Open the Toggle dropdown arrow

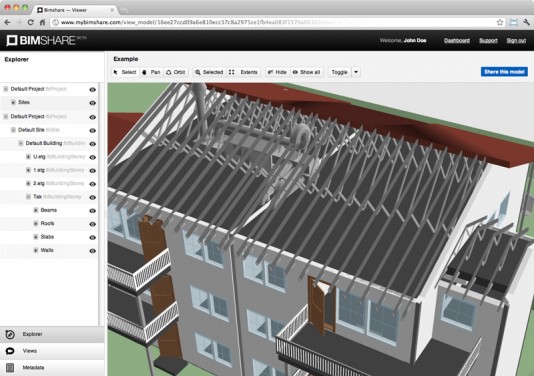tap(356, 72)
